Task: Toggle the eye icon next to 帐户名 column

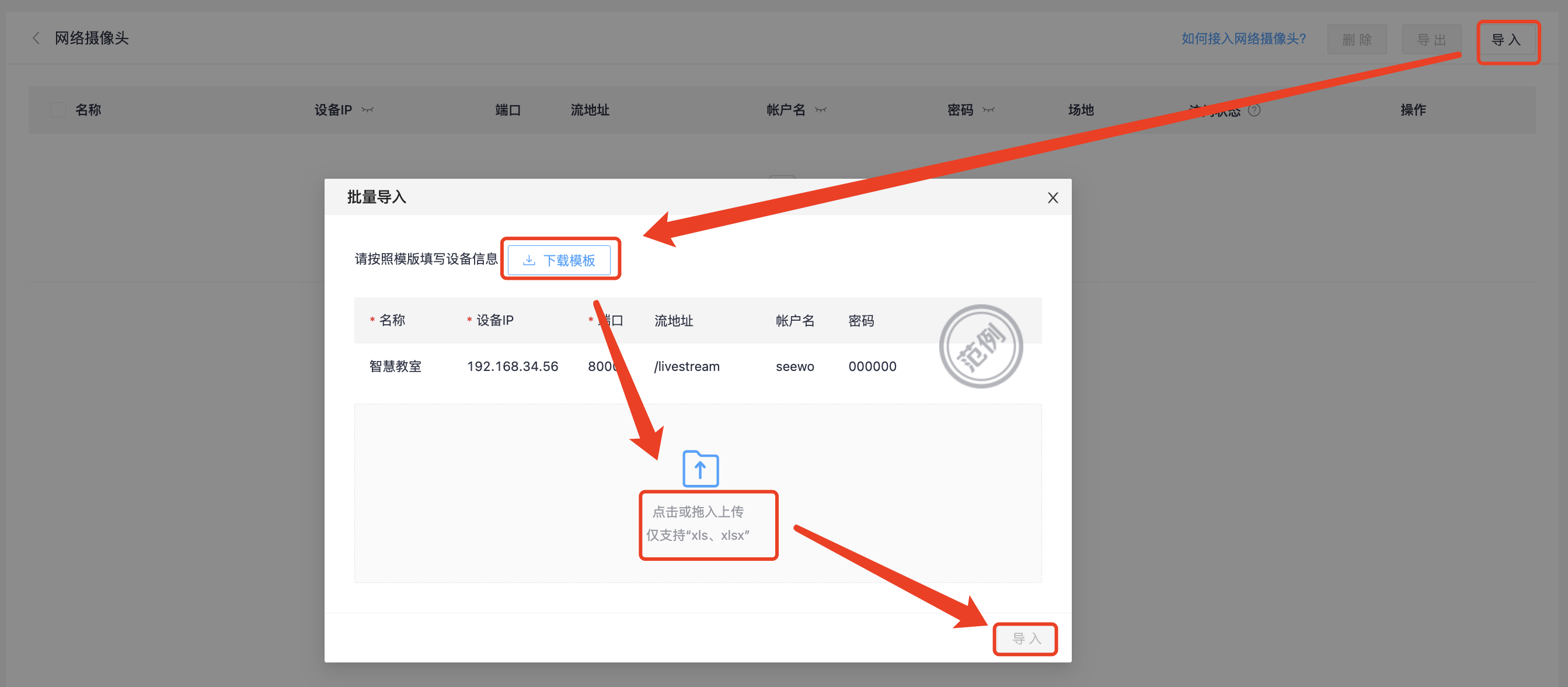Action: (821, 110)
